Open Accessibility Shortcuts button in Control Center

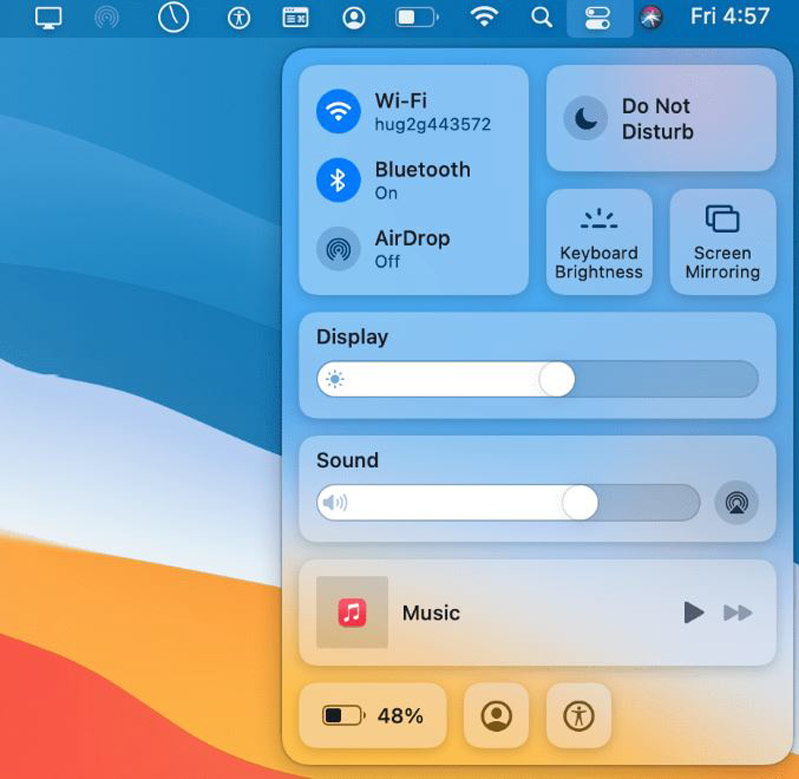579,715
